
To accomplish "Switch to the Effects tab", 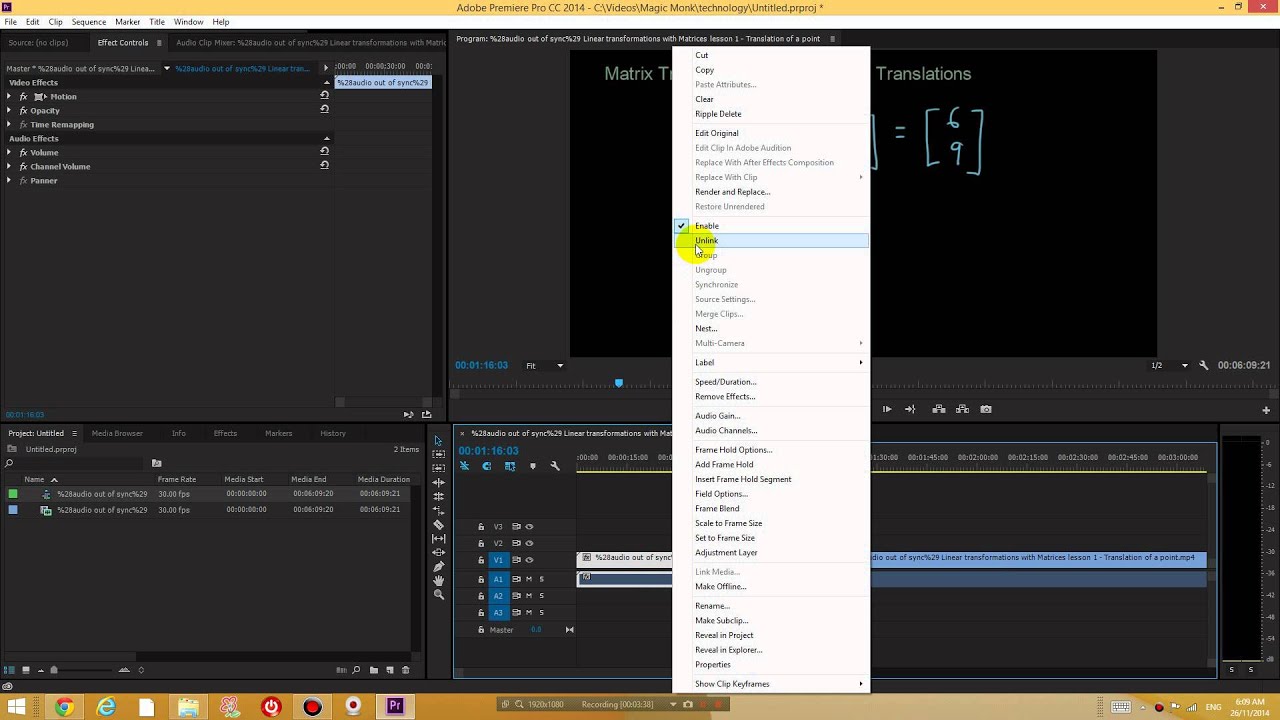I will [225, 433].
